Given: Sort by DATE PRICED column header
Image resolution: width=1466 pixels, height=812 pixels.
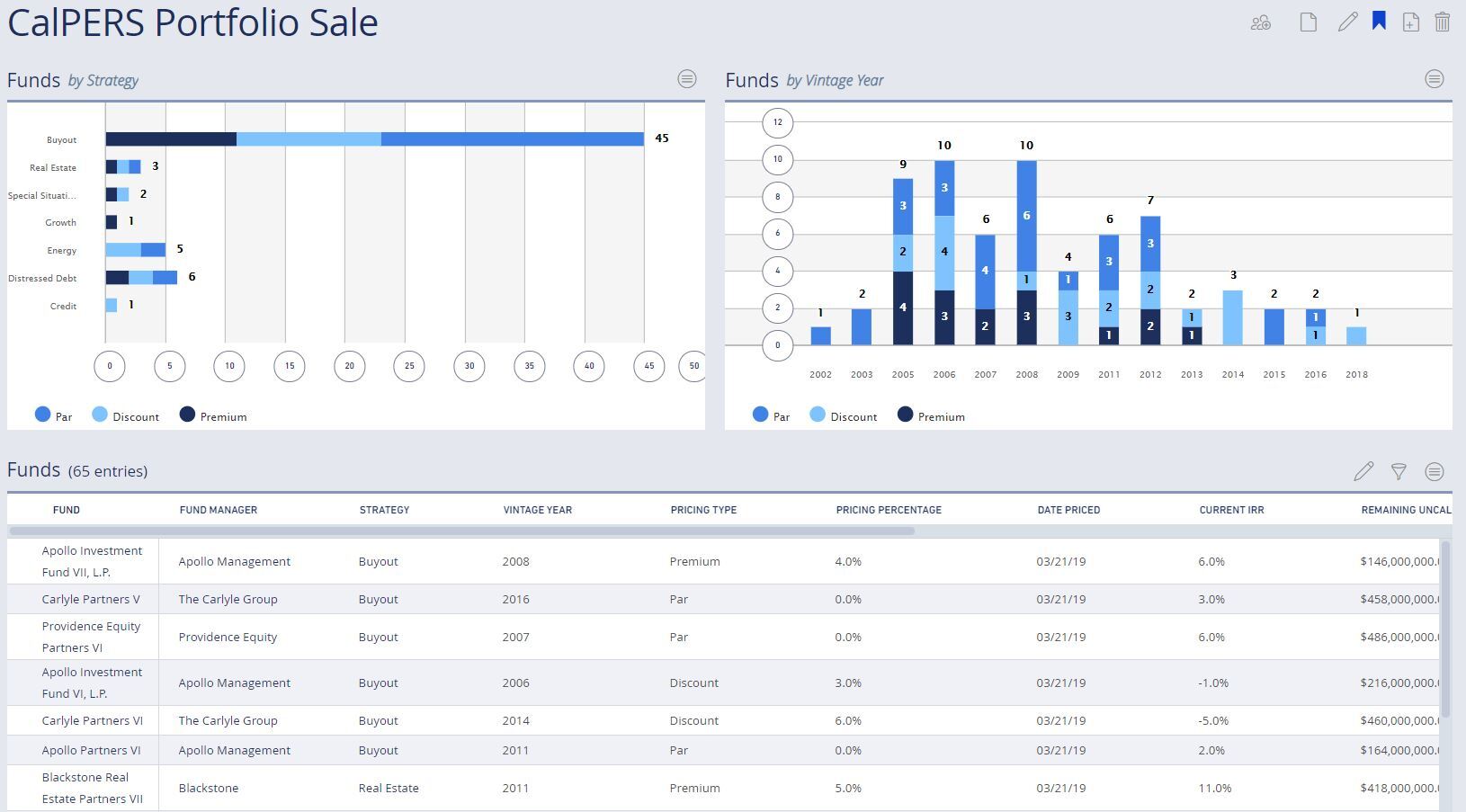Looking at the screenshot, I should click(1068, 510).
